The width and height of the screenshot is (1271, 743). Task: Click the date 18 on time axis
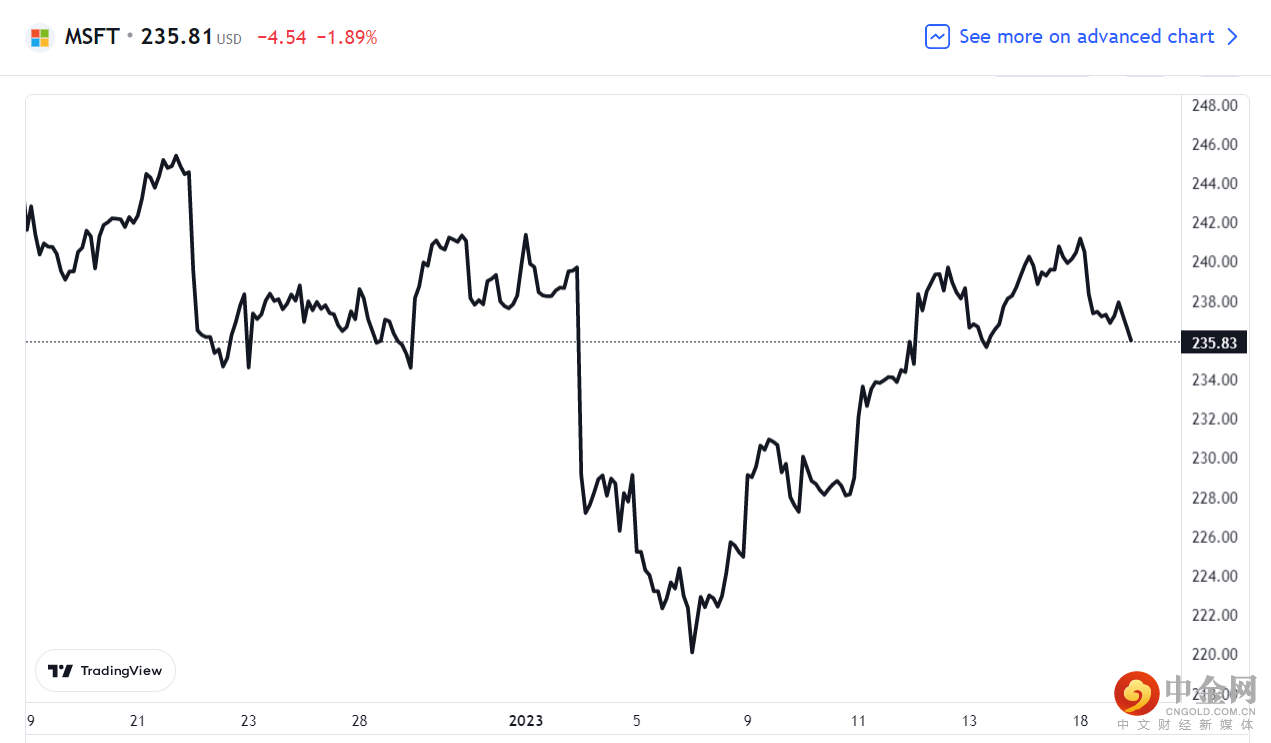1080,721
